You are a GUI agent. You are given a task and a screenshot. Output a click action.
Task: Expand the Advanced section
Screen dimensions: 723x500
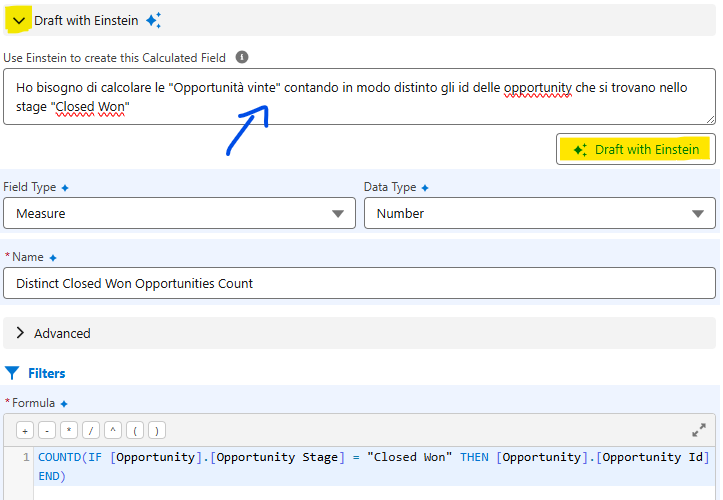[20, 333]
